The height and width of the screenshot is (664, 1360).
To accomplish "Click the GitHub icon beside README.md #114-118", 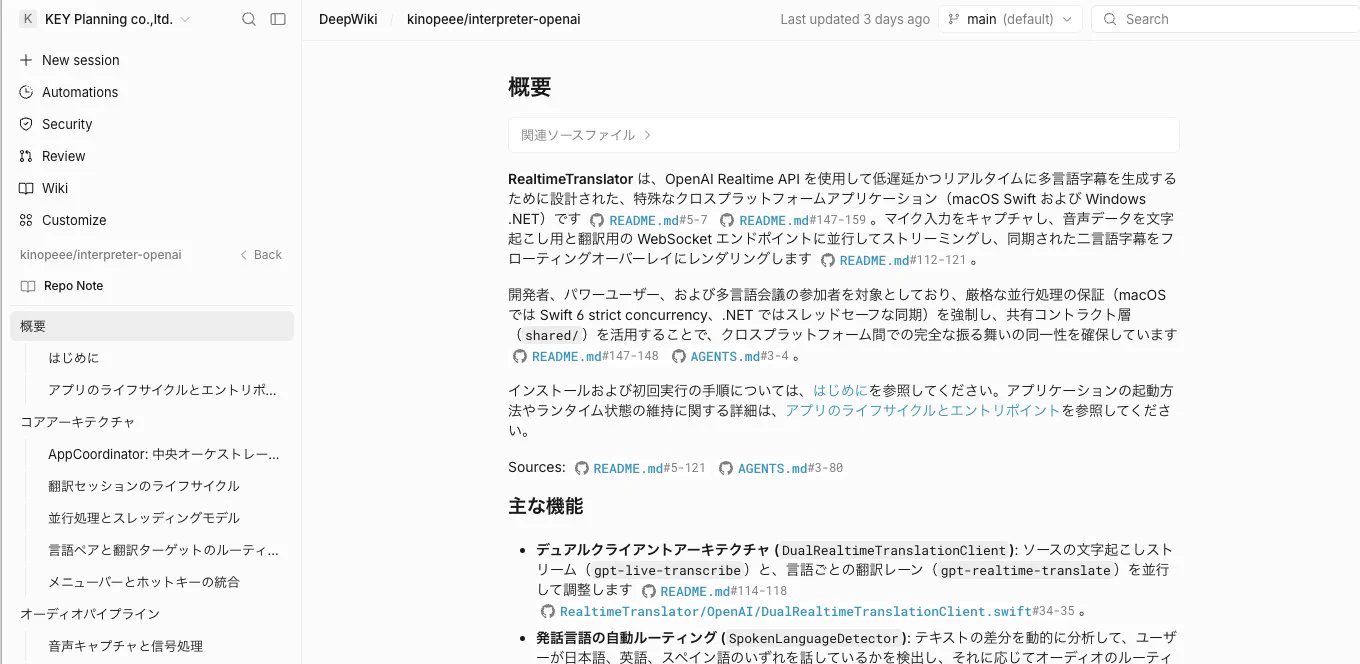I will 648,591.
